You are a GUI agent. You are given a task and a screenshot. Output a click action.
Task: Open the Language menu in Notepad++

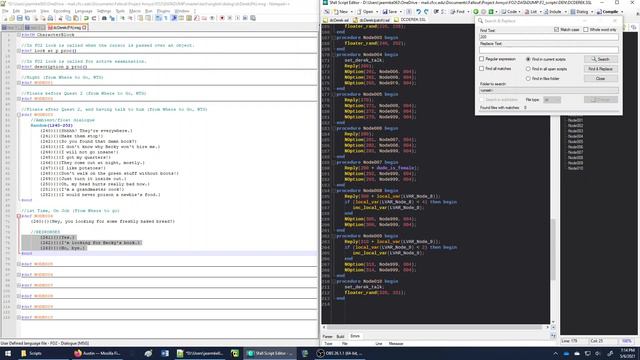pyautogui.click(x=84, y=11)
